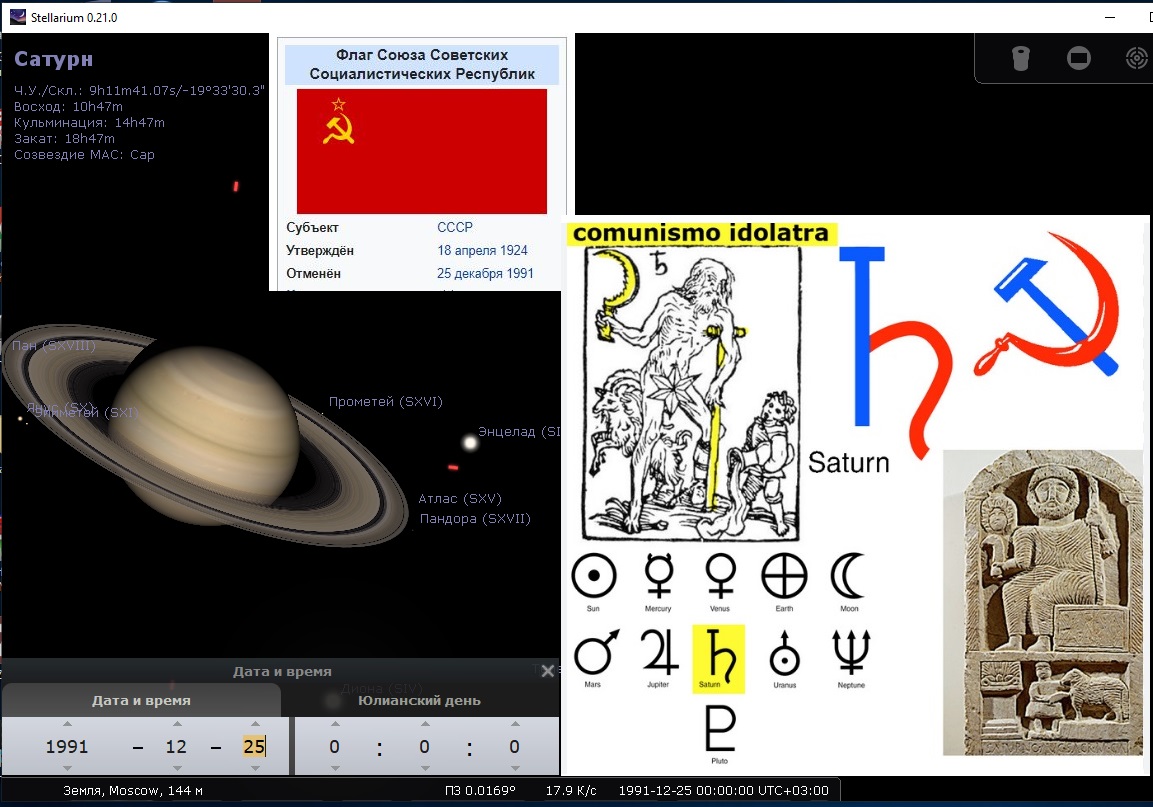Click the blue and red hammer and sickle graphic
Screen dimensions: 1153x807
coord(1048,303)
